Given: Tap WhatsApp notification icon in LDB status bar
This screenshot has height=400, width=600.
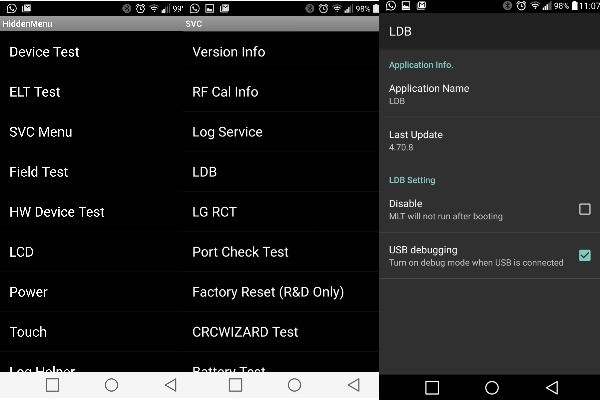Looking at the screenshot, I should pos(391,5).
